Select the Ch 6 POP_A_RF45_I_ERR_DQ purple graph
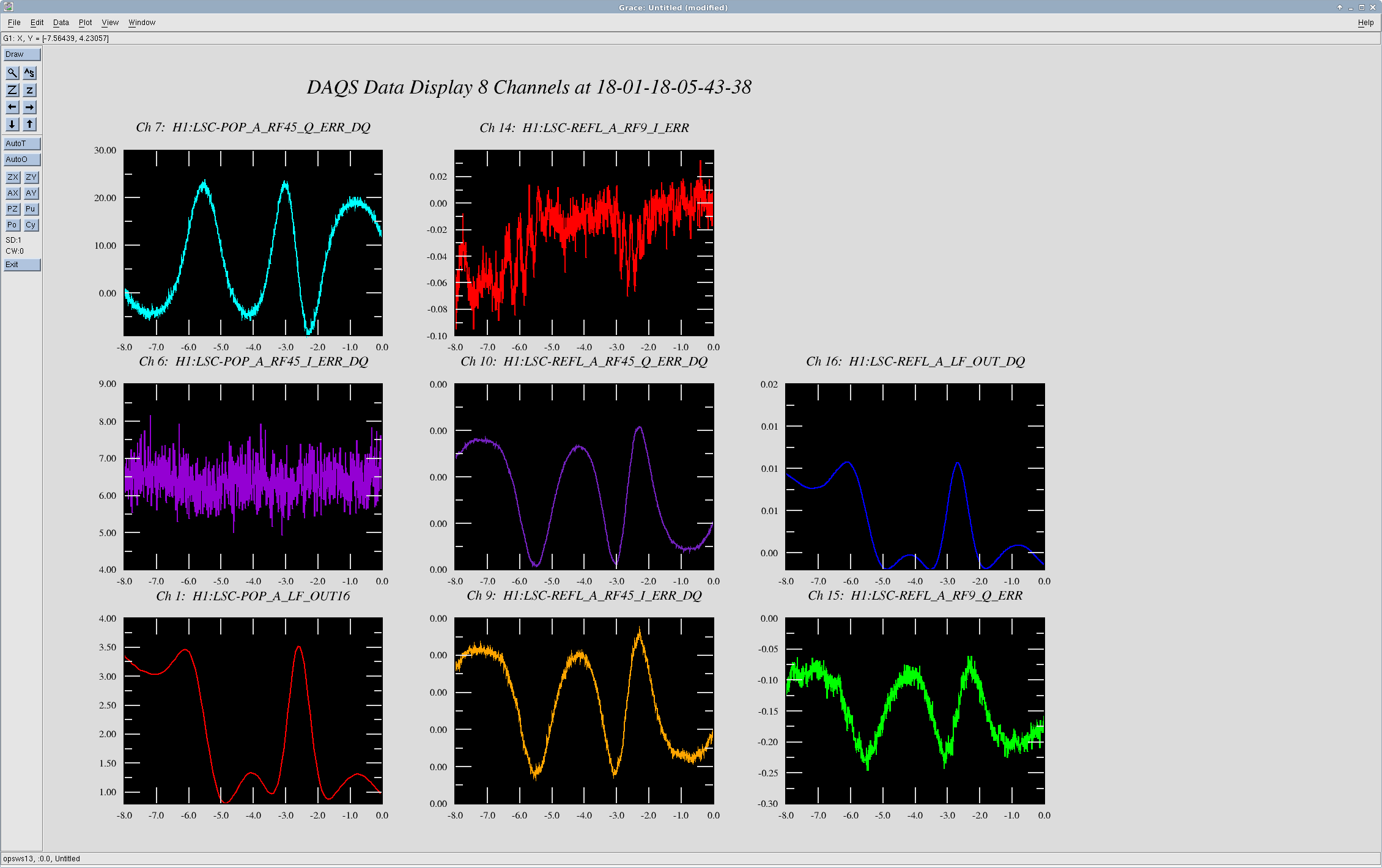This screenshot has height=868, width=1382. 253,477
